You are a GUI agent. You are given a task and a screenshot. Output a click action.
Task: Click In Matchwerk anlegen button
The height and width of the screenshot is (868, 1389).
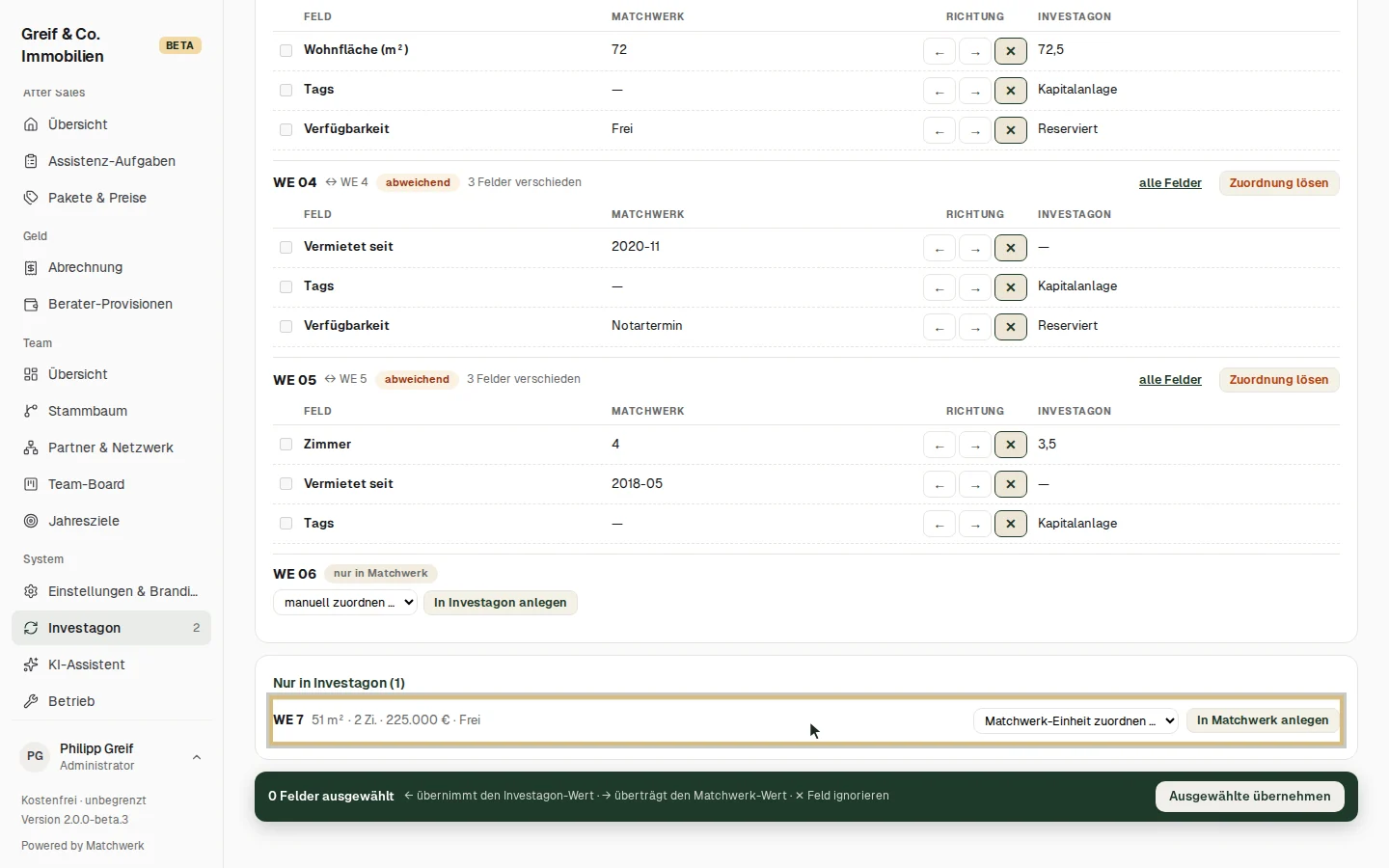pos(1263,720)
